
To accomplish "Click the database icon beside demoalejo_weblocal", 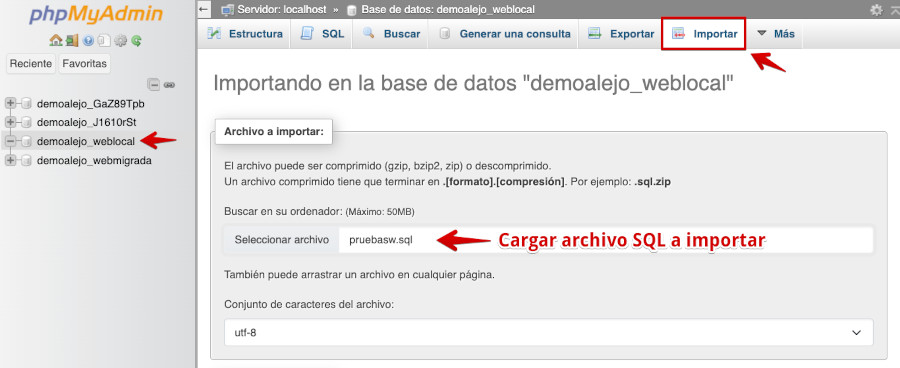I will point(26,141).
